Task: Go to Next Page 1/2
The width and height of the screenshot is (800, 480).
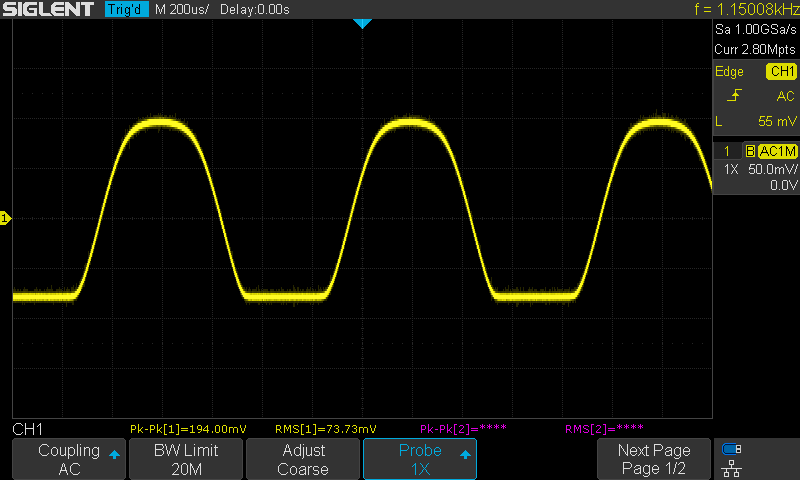Action: (654, 459)
